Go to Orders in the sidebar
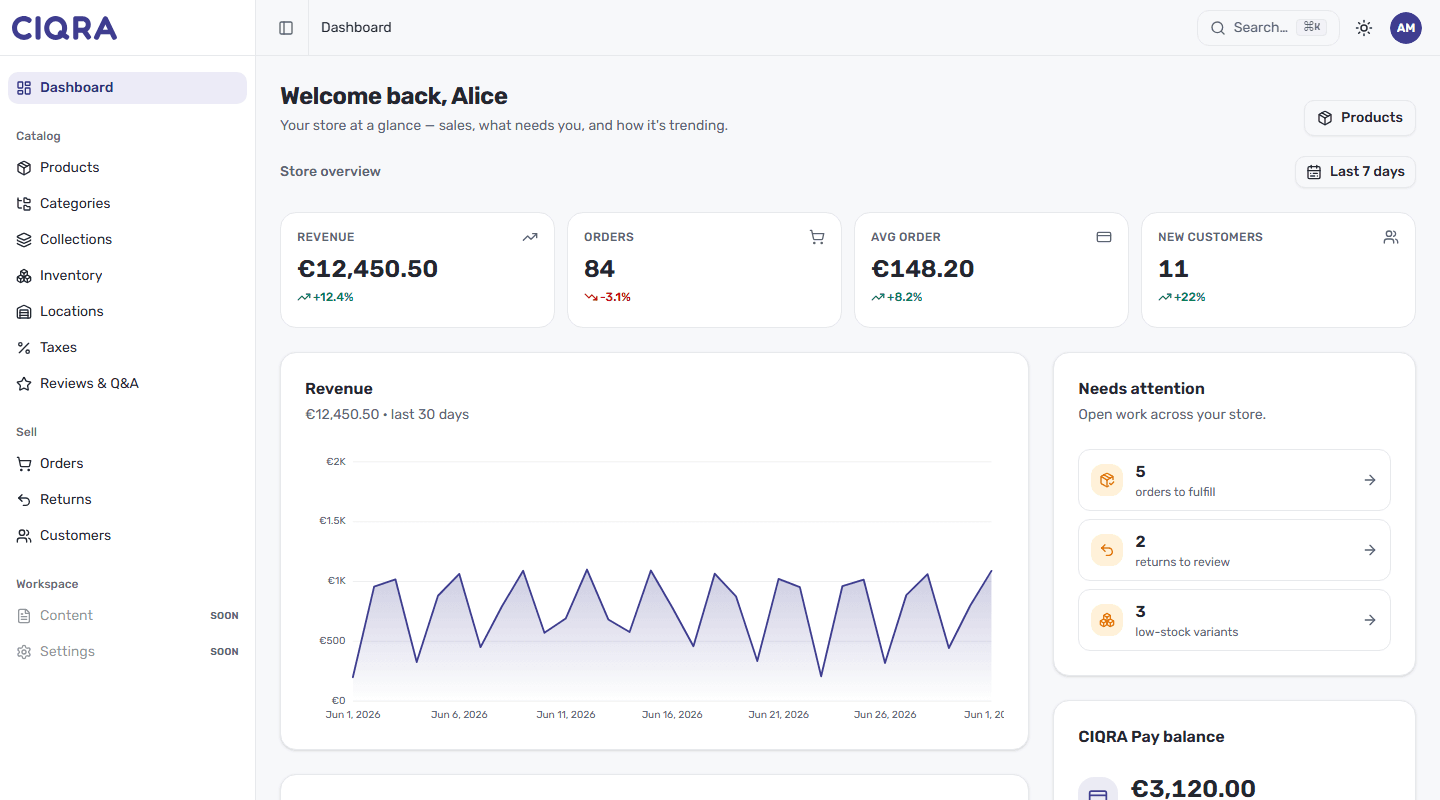Viewport: 1440px width, 800px height. 127,464
